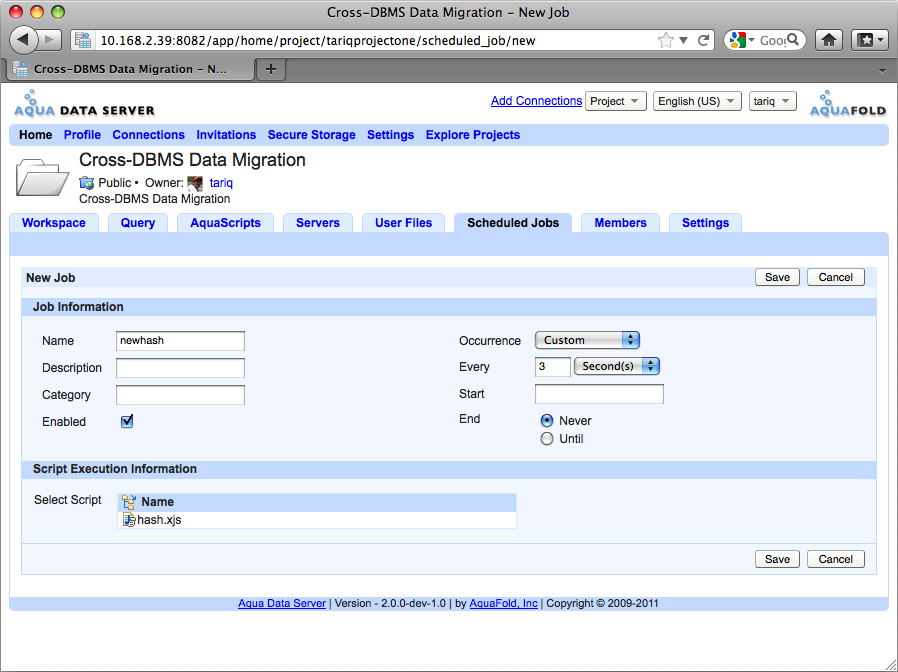Open the browser Home button
898x672 pixels.
tap(829, 40)
